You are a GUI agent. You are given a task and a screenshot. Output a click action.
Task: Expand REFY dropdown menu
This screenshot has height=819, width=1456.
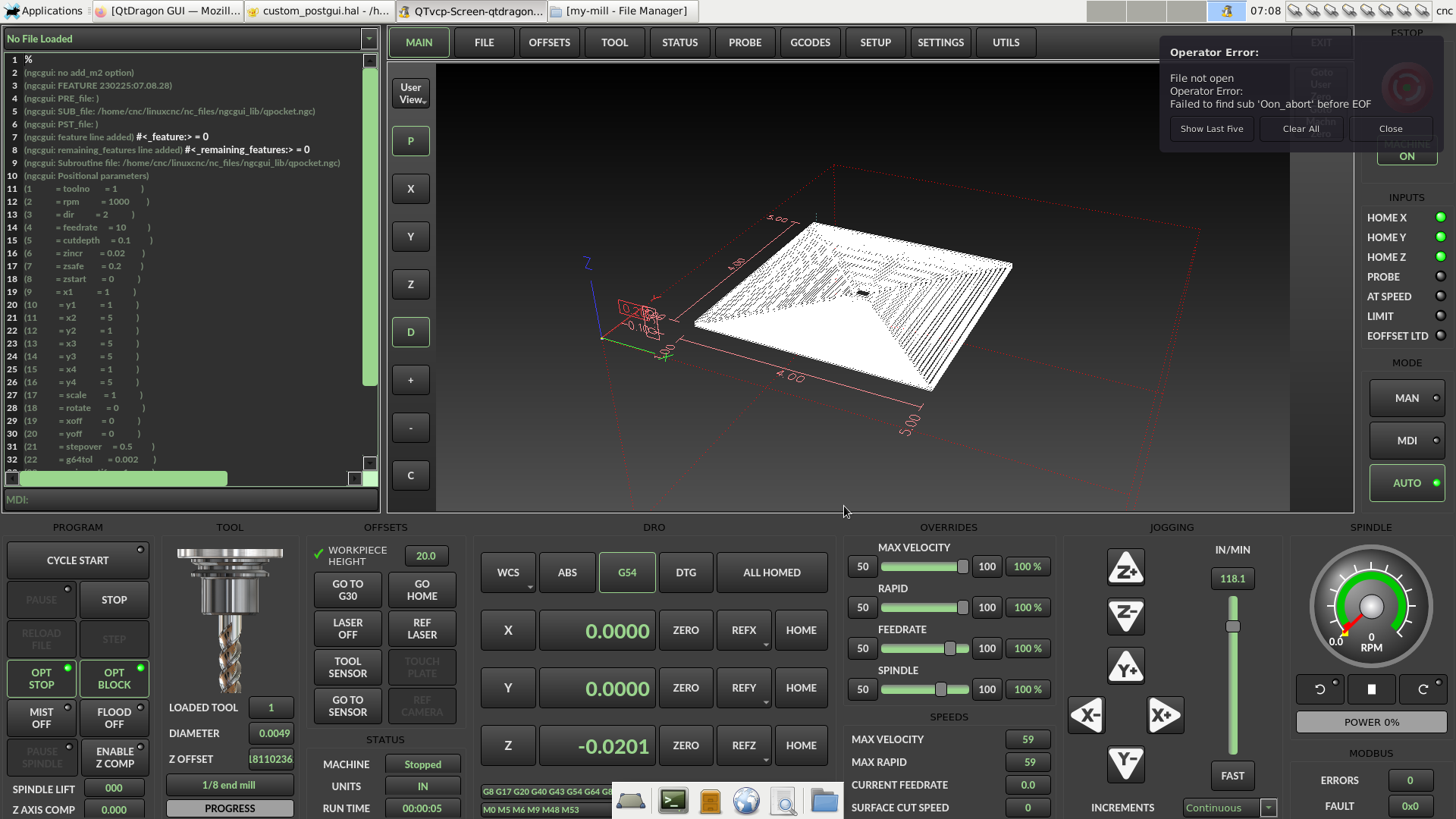click(x=744, y=688)
